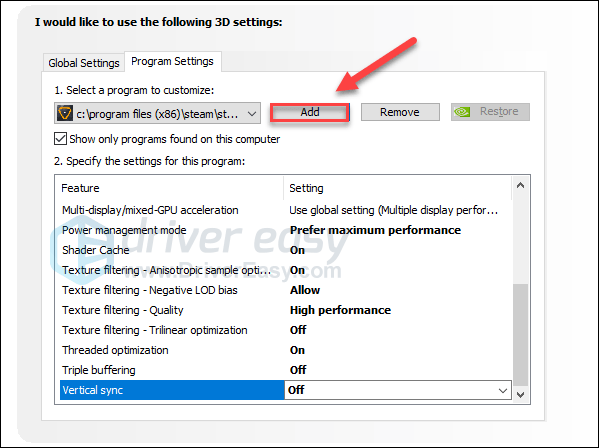Click the settings list scrollbar thumb
Viewport: 599px width, 448px height.
[520, 335]
